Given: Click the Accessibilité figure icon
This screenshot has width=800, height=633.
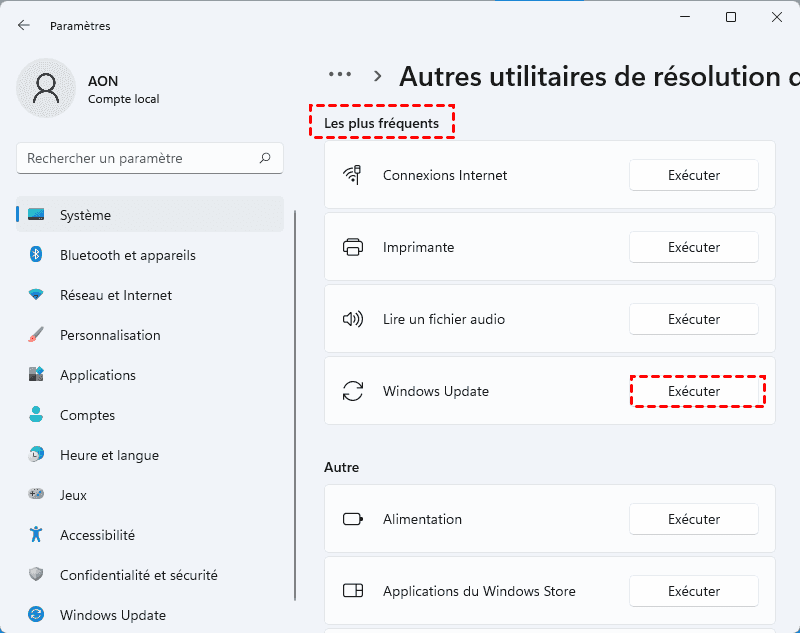Looking at the screenshot, I should (36, 535).
